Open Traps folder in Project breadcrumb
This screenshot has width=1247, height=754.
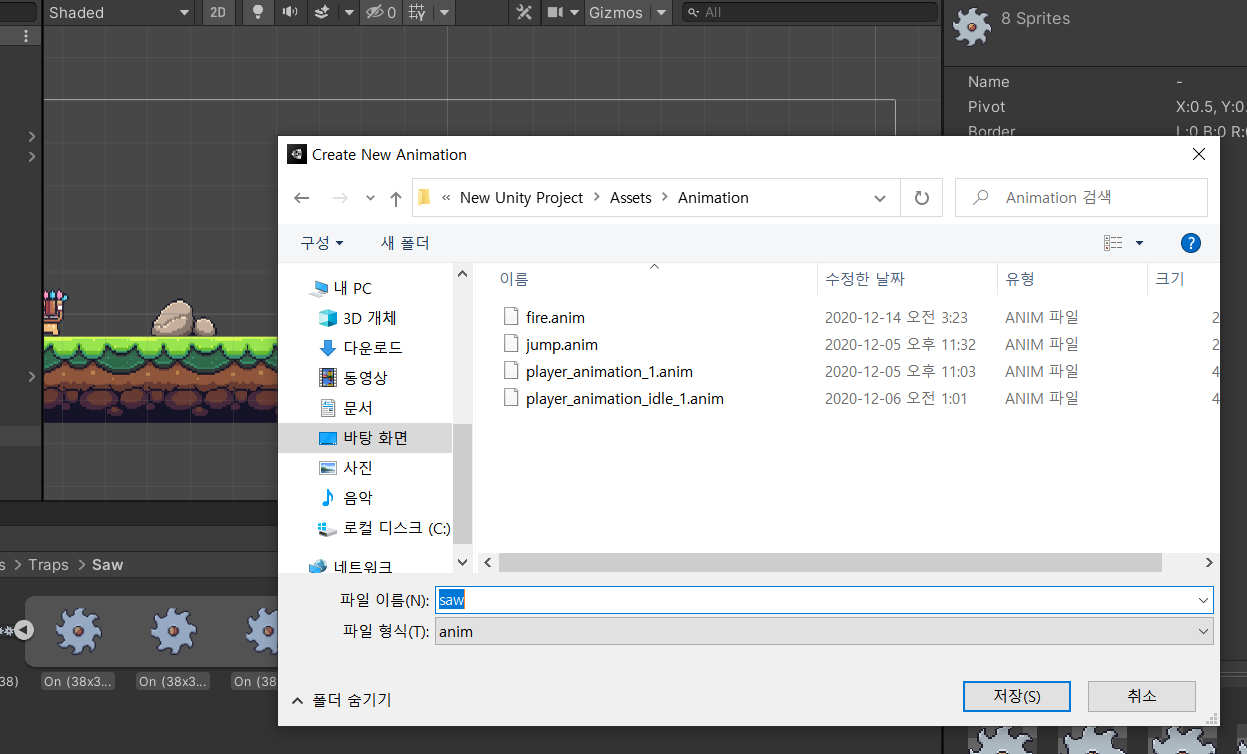click(48, 565)
